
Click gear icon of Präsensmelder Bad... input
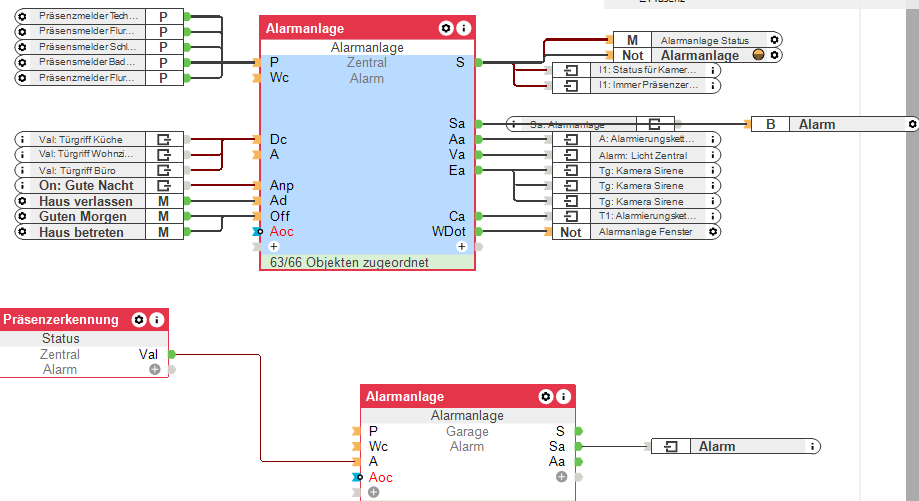(22, 62)
